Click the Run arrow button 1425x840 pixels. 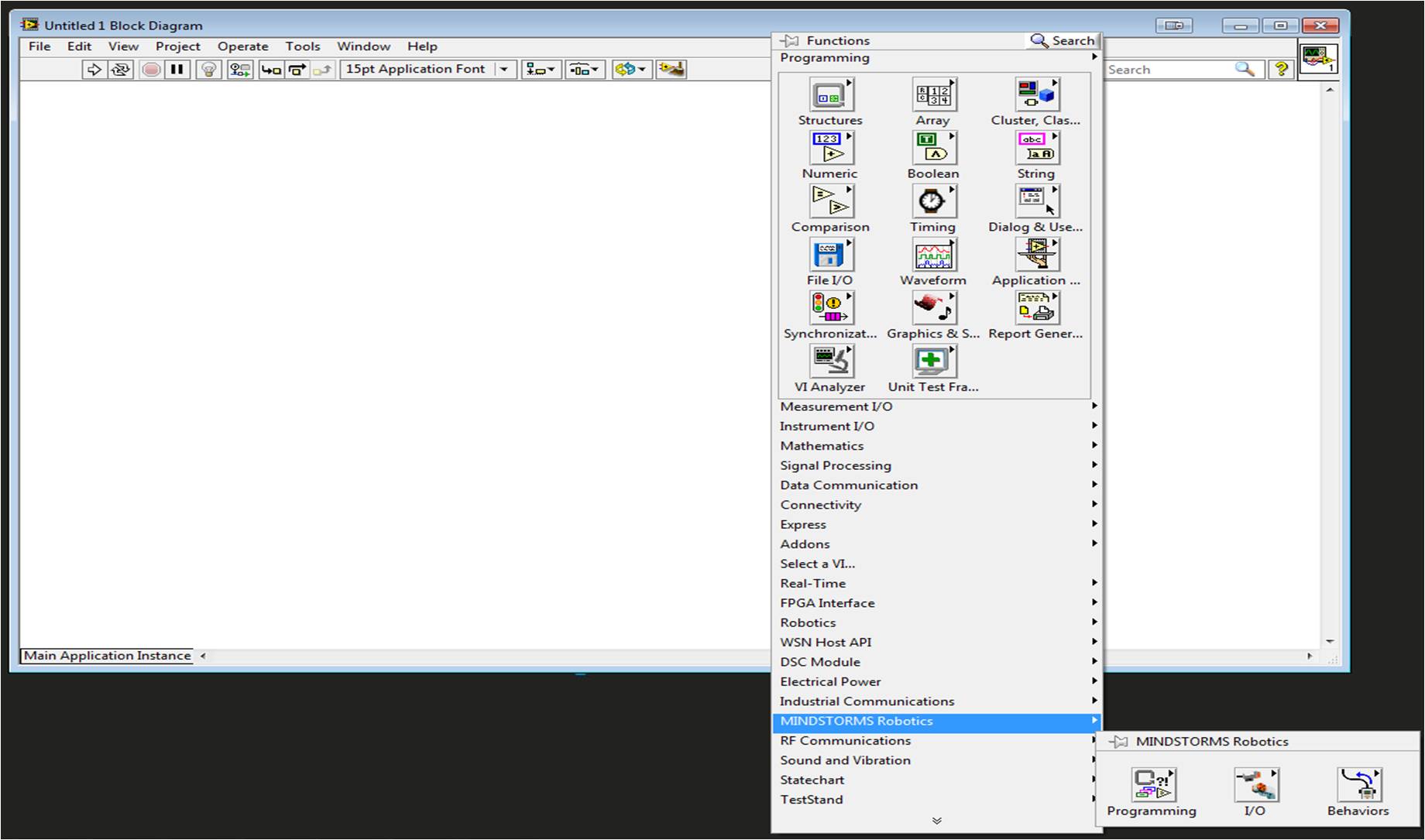[x=94, y=70]
